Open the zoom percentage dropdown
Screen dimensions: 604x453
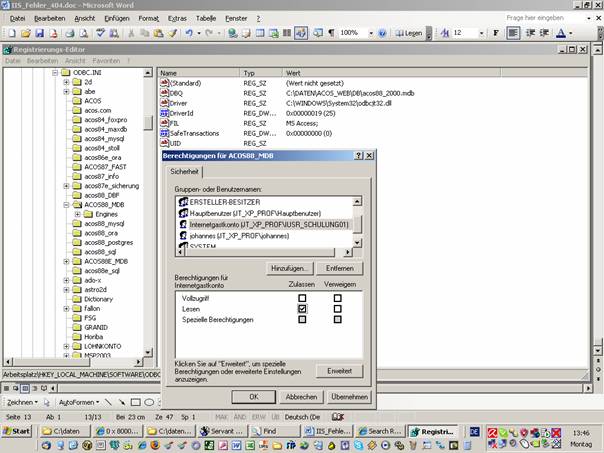(x=371, y=34)
